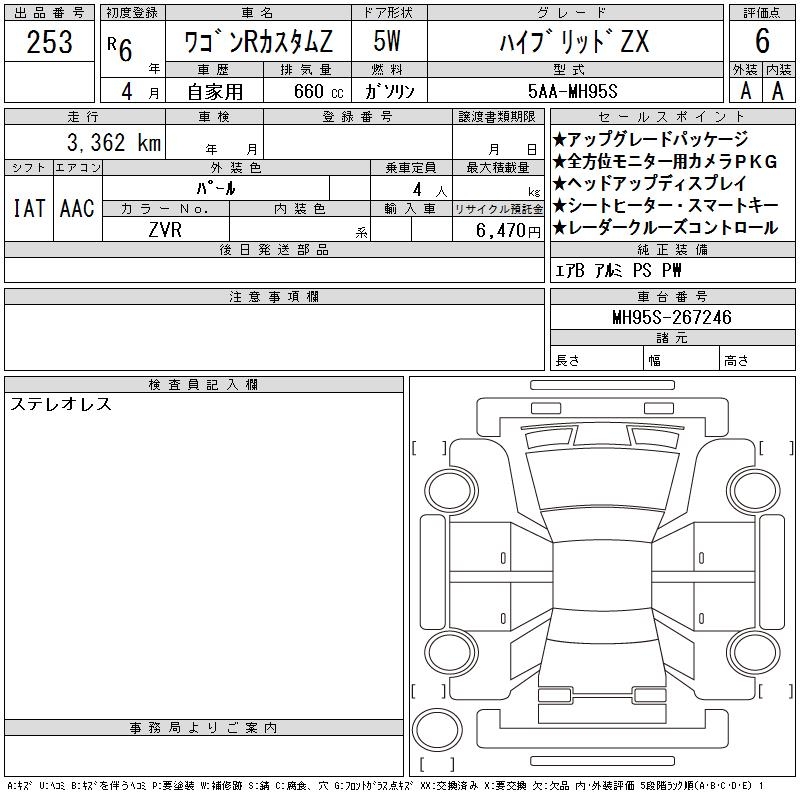Click the air conditioner value AAC

click(78, 208)
